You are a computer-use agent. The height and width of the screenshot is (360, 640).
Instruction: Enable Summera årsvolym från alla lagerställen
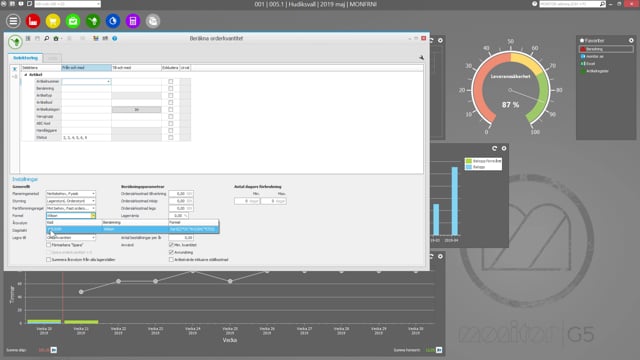tap(49, 260)
